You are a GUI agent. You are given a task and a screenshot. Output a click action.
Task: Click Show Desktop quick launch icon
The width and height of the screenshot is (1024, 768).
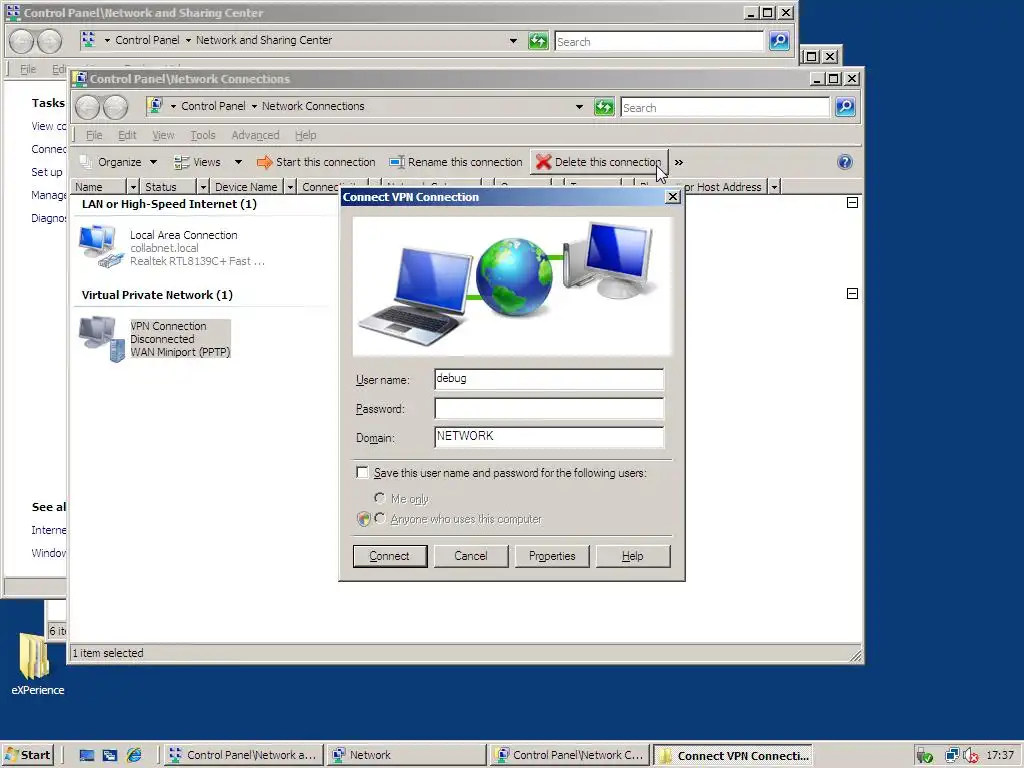[x=87, y=755]
